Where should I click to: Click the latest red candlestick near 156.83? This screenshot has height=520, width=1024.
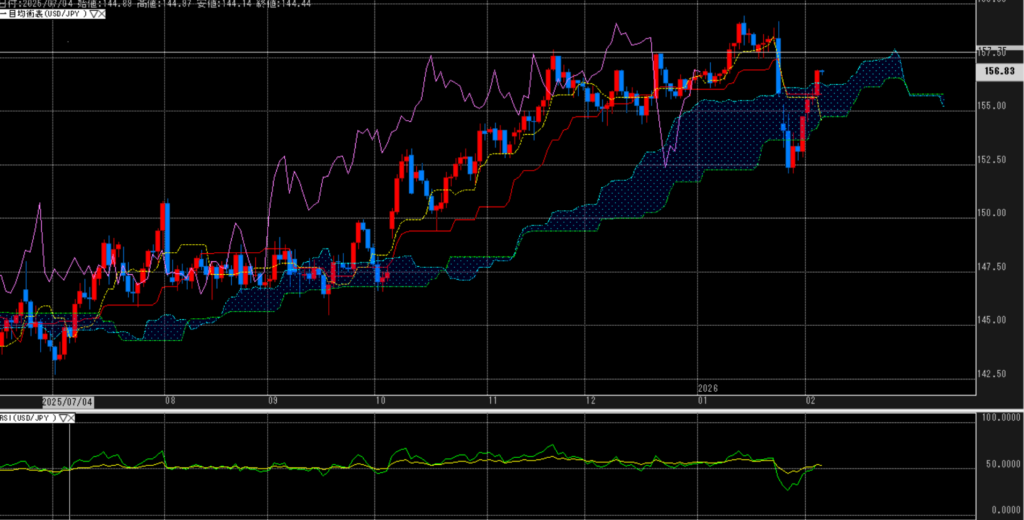point(818,83)
